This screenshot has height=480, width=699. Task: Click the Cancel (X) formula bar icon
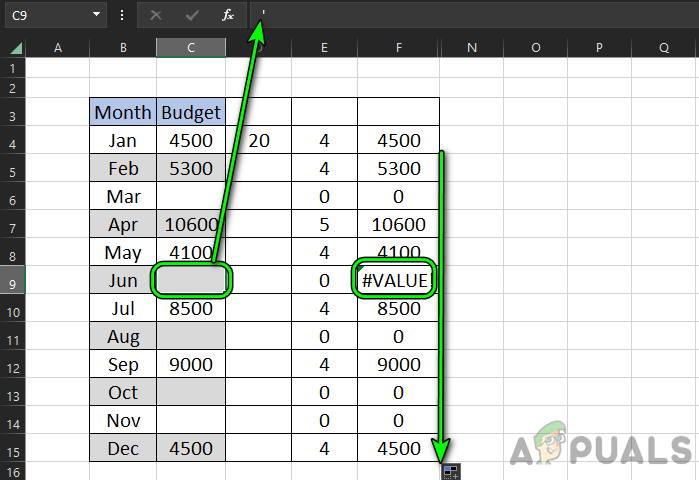point(156,15)
